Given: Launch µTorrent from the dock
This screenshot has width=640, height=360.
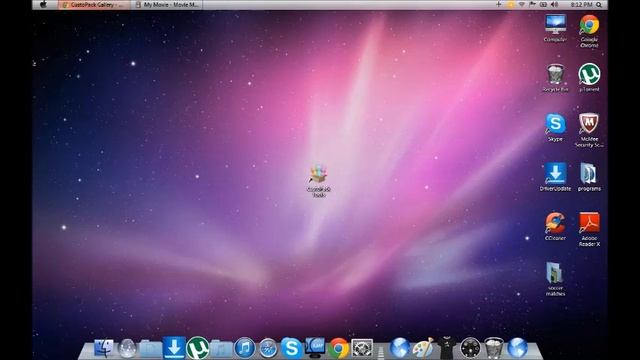Looking at the screenshot, I should click(198, 348).
